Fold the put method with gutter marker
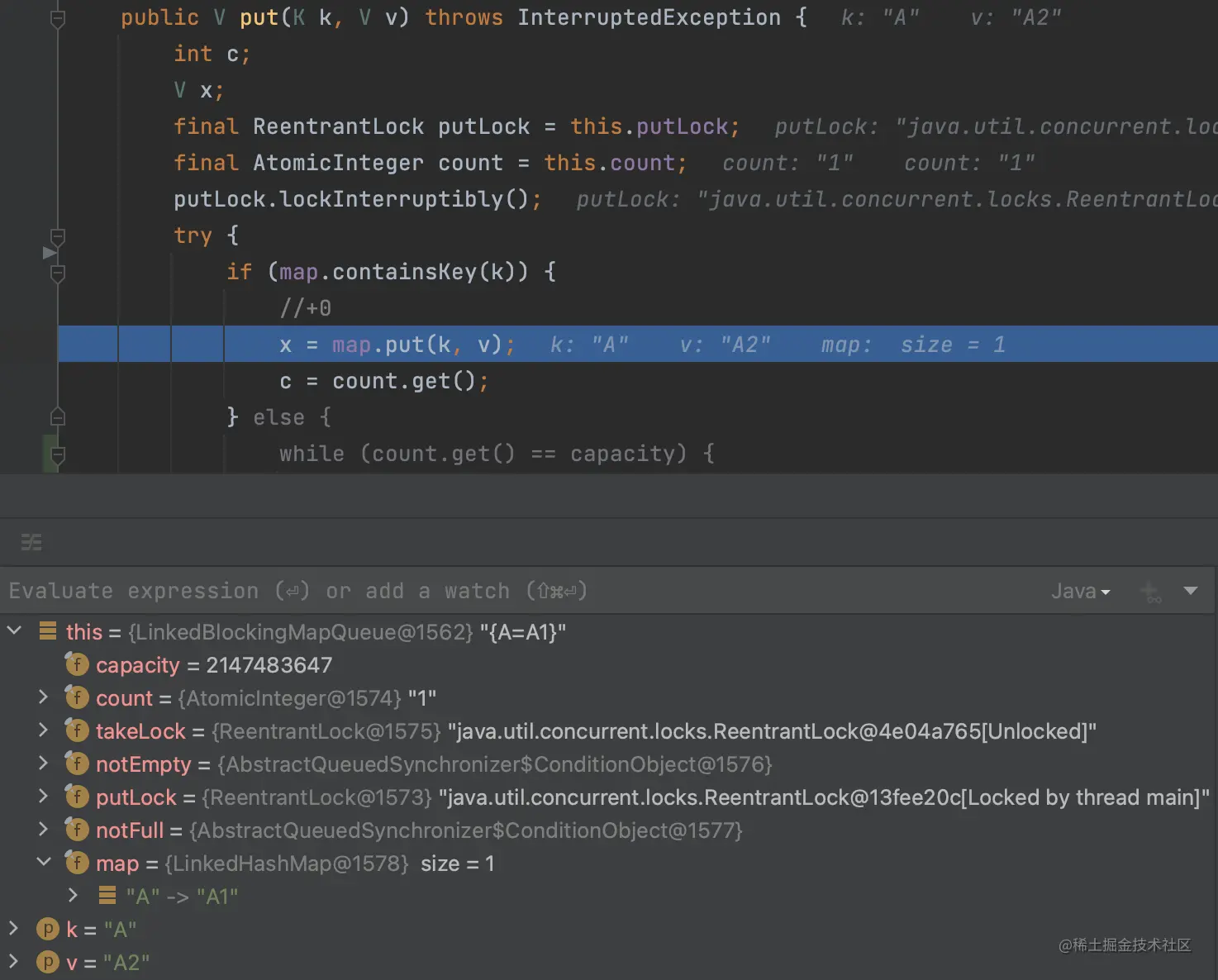The image size is (1218, 980). point(58,18)
